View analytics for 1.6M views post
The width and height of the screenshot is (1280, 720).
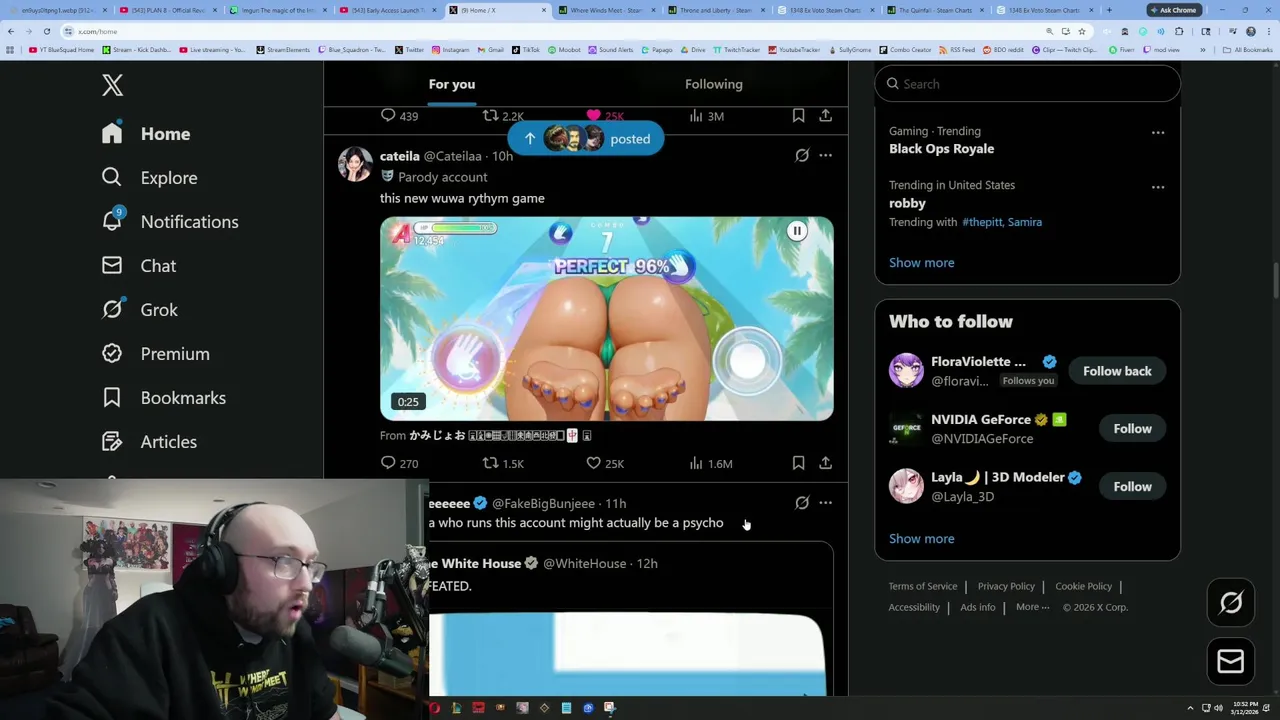(711, 463)
